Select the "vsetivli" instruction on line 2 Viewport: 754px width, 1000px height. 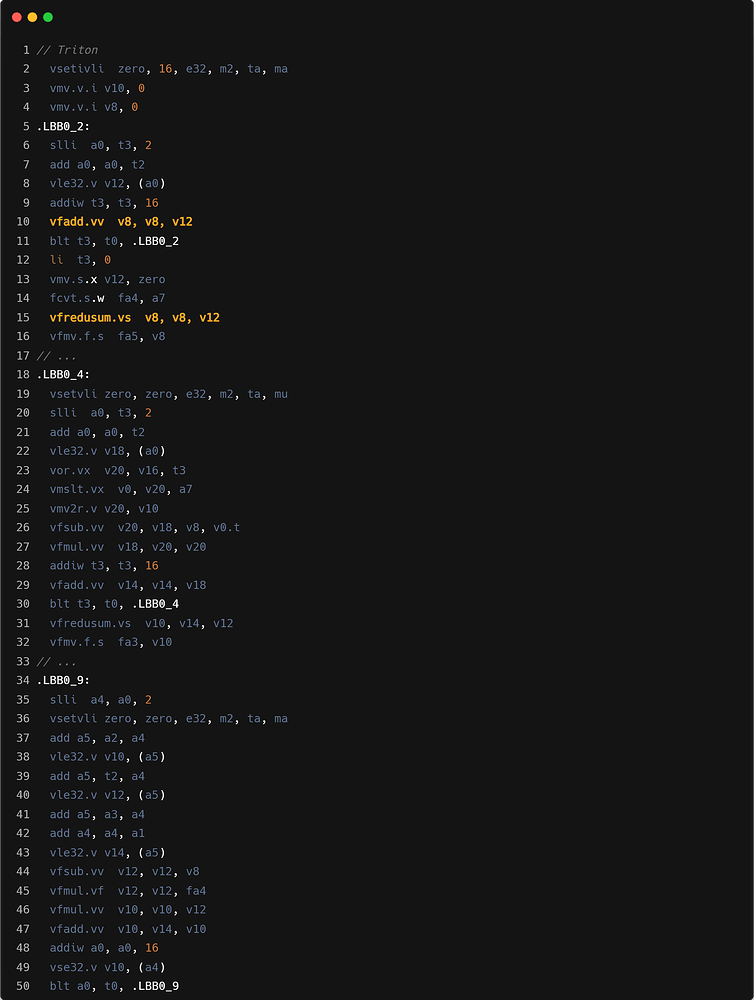[x=77, y=69]
